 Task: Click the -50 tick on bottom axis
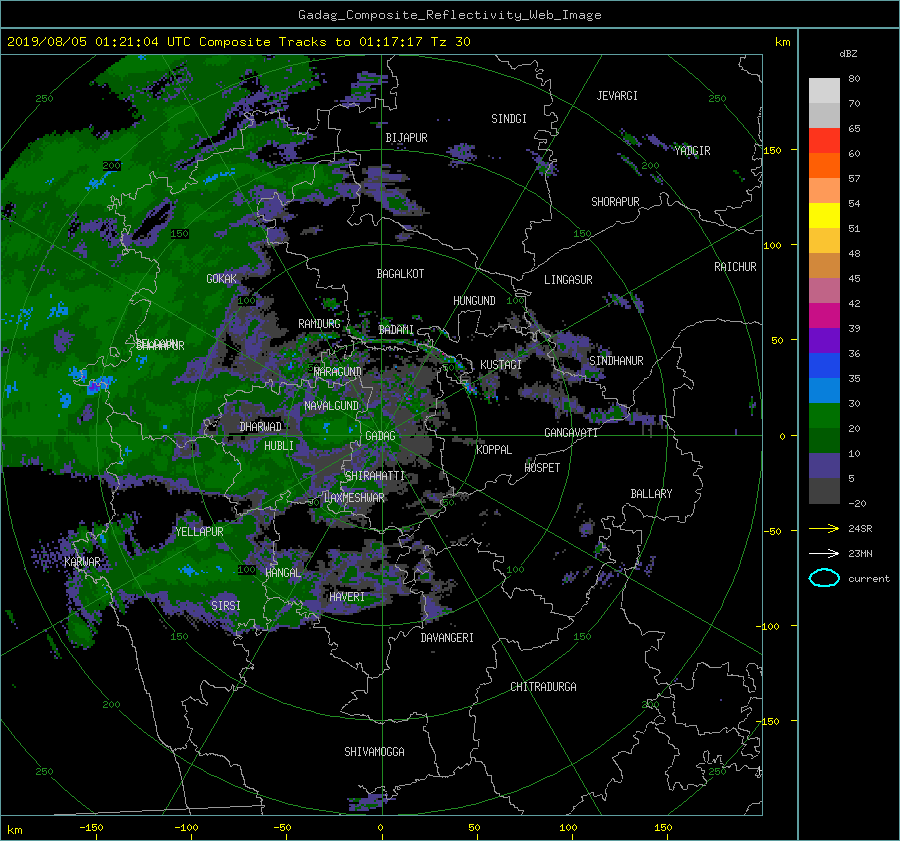pyautogui.click(x=282, y=828)
